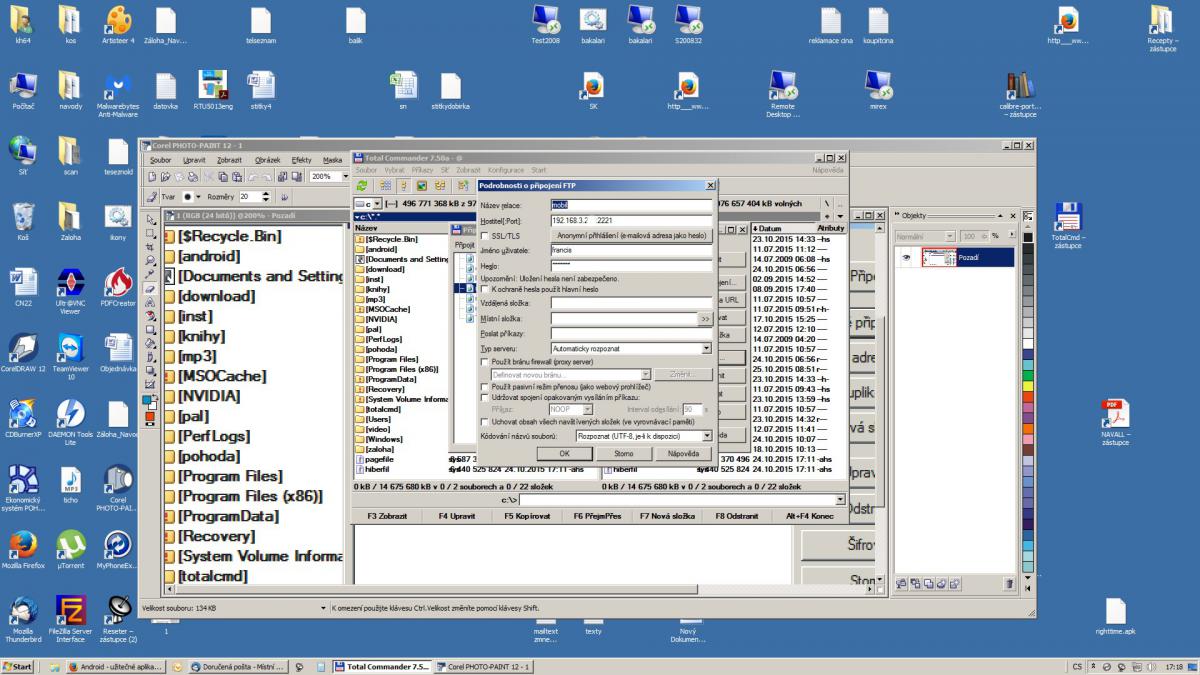This screenshot has height=675, width=1200.
Task: Toggle 'Udržovat spojení opakovaným vysíláním příkazu' checkbox
Action: tap(484, 398)
